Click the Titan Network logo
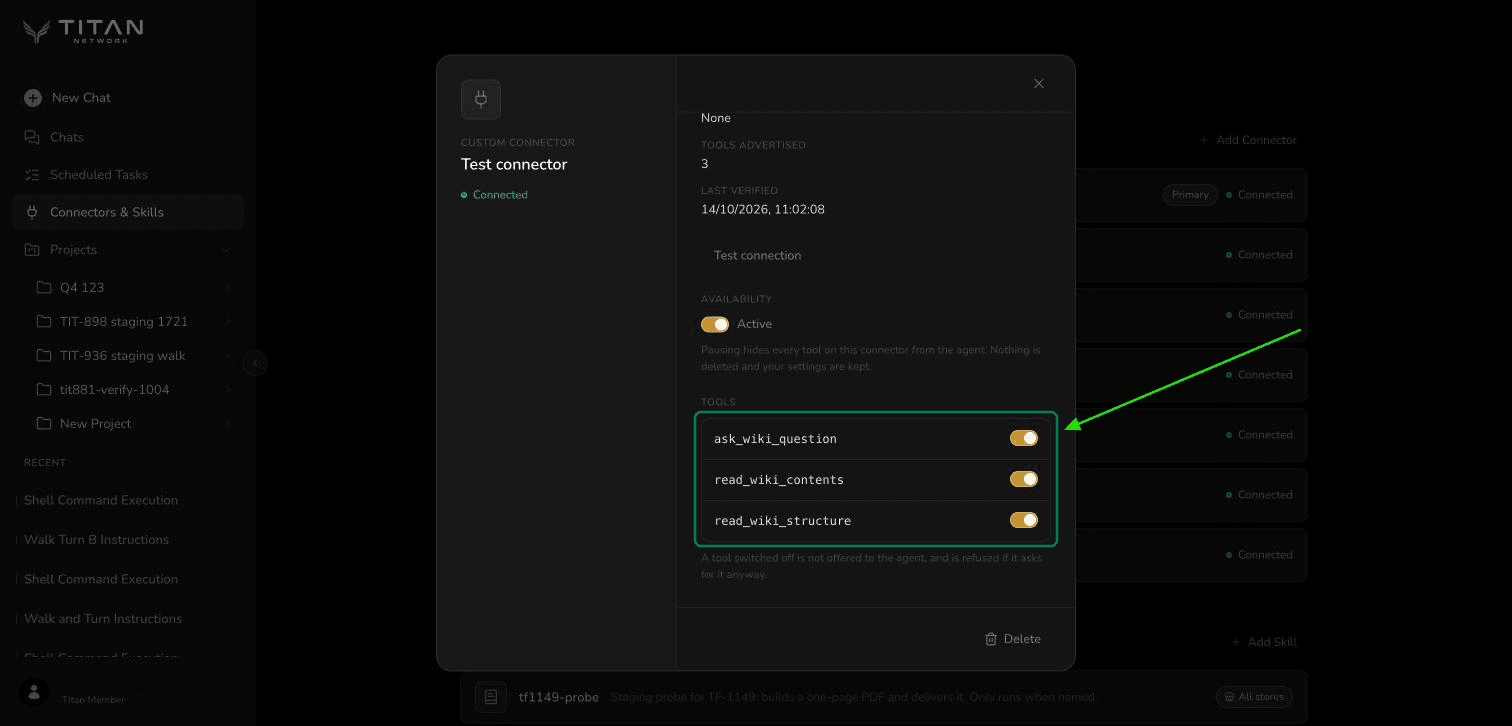 (83, 32)
